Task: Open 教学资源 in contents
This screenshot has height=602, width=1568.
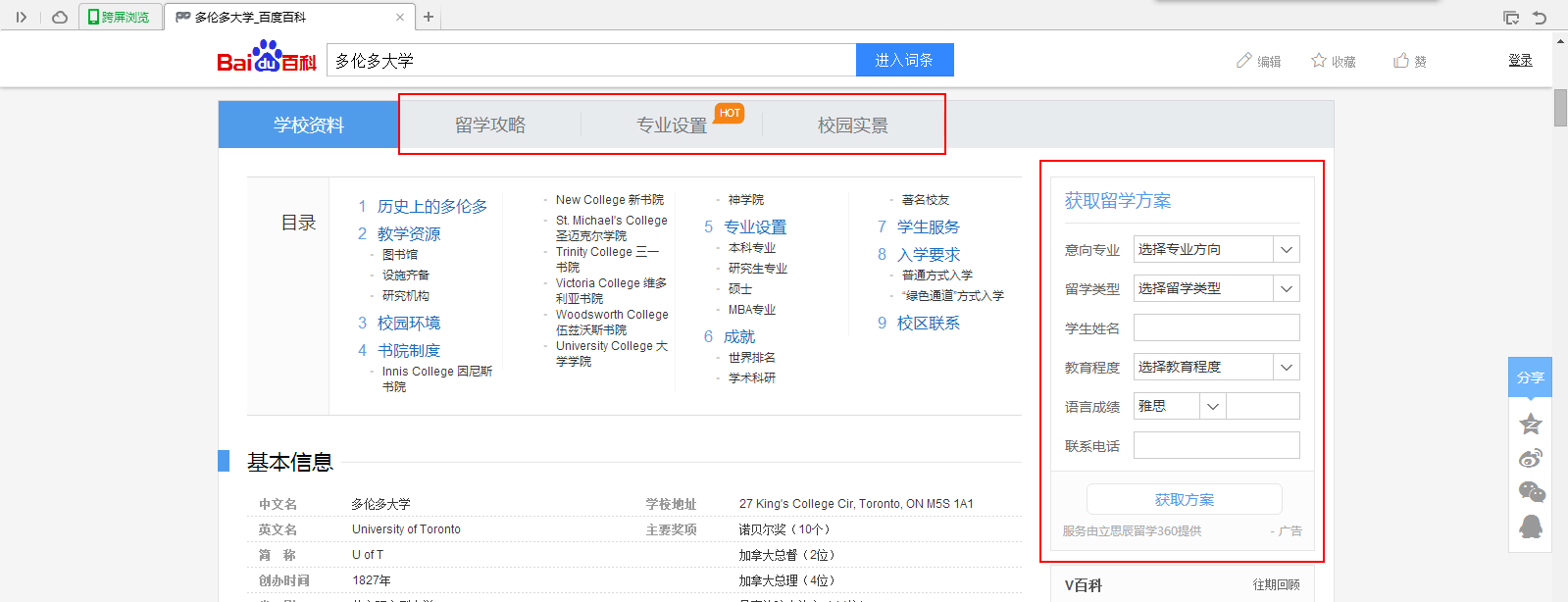Action: tap(409, 233)
